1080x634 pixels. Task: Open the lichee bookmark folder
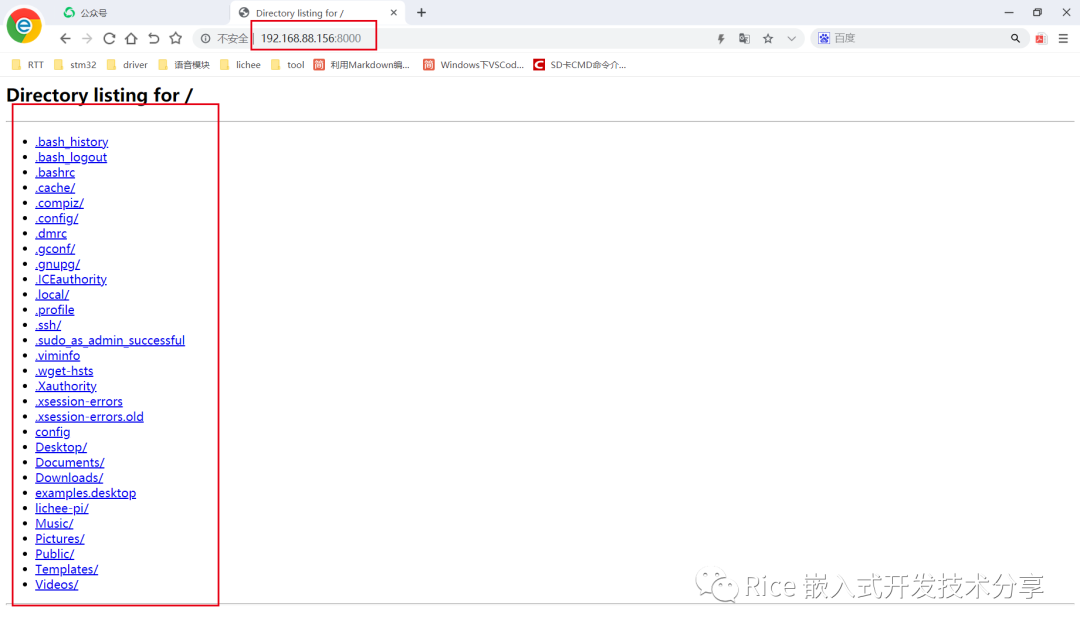(x=240, y=65)
